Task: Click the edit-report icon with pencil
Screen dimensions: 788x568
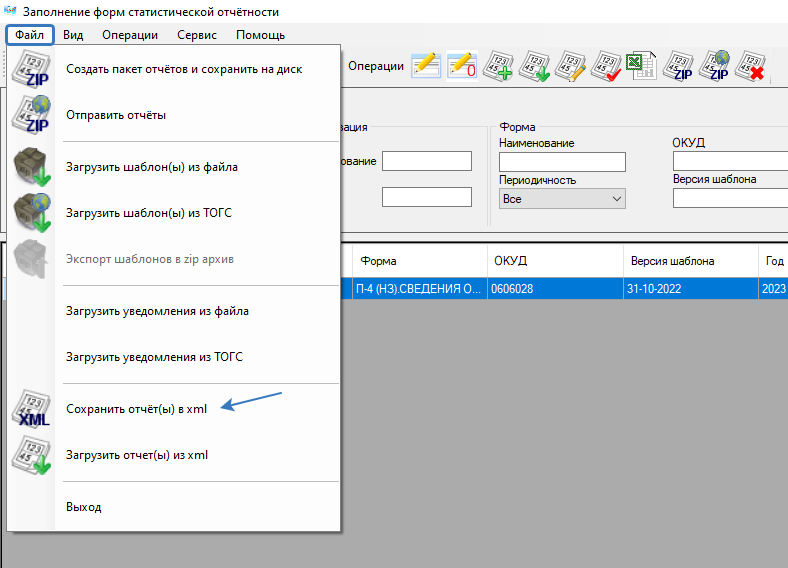Action: 570,65
